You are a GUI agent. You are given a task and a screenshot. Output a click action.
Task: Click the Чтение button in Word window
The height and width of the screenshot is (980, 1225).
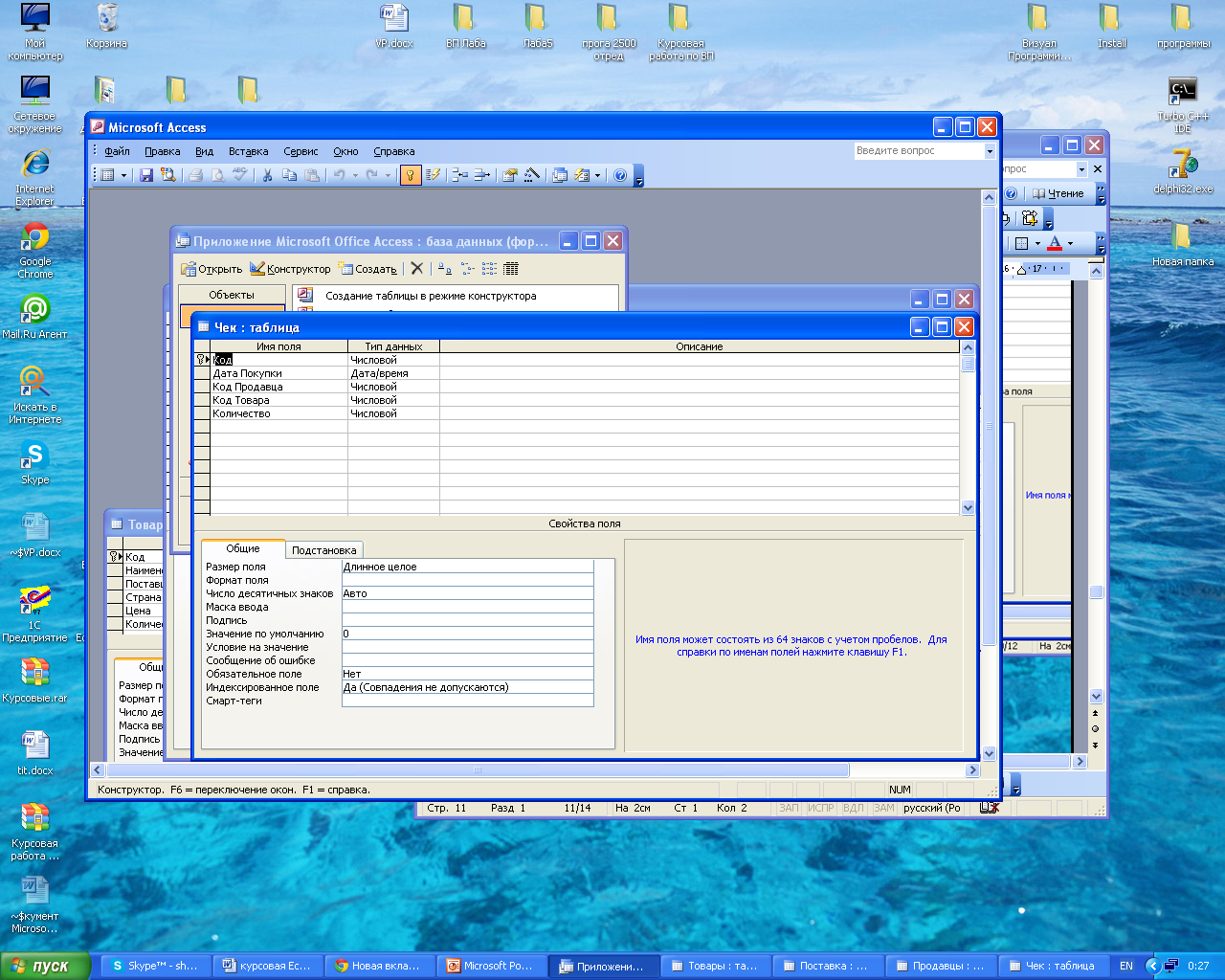point(1057,193)
